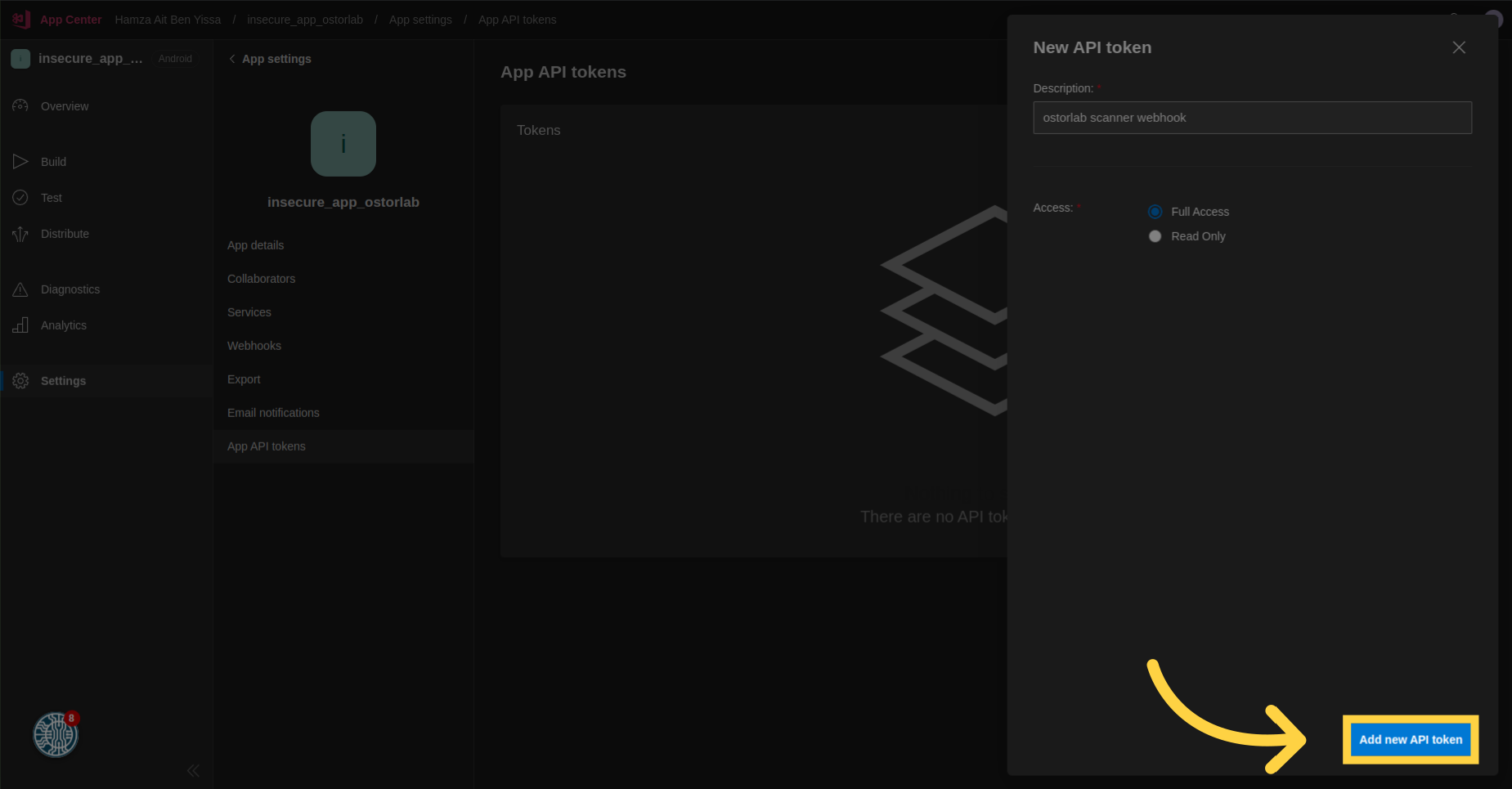Click the Distribute icon in sidebar
This screenshot has height=789, width=1512.
(20, 235)
